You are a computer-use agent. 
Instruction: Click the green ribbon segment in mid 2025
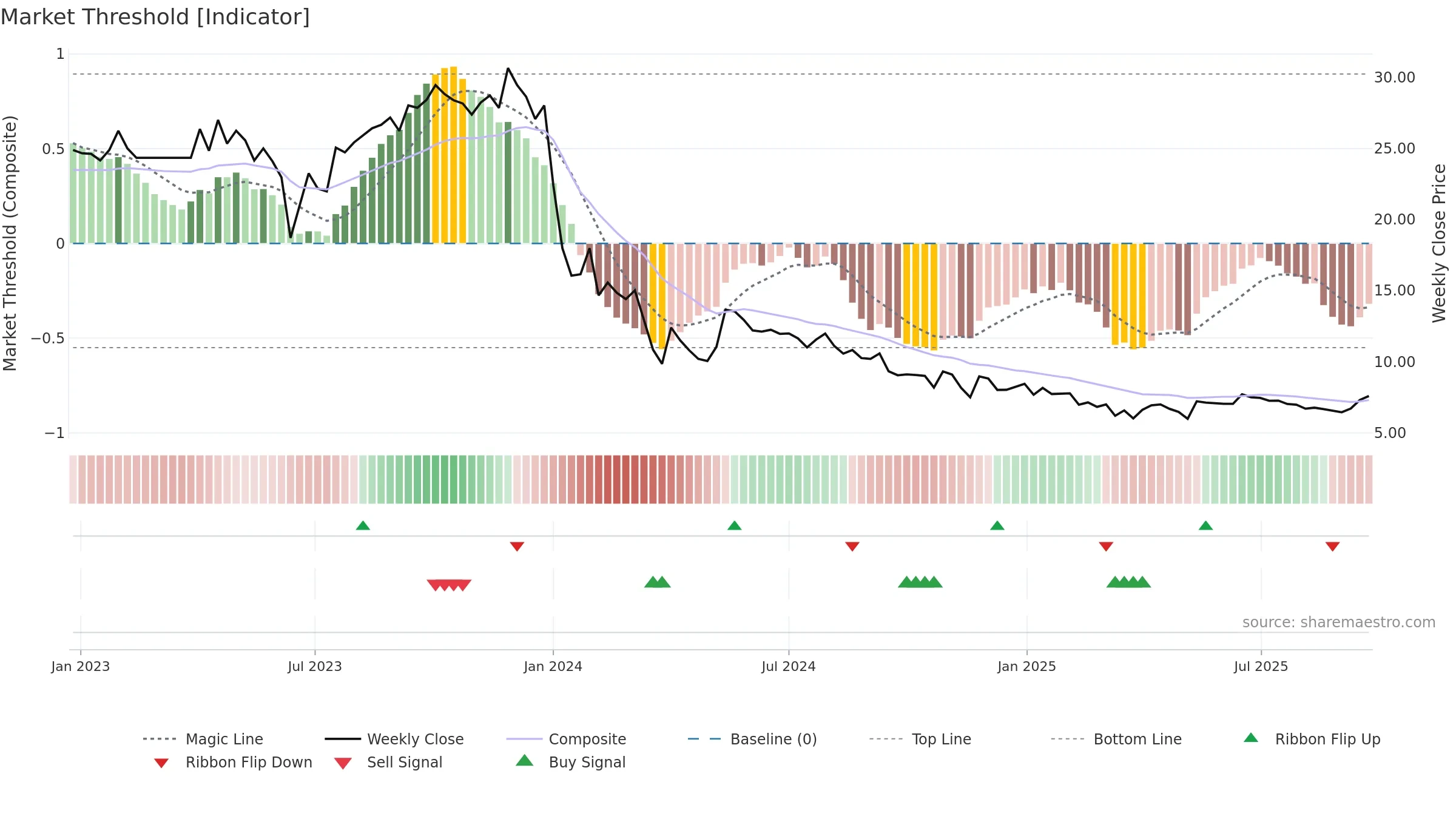coord(1265,479)
